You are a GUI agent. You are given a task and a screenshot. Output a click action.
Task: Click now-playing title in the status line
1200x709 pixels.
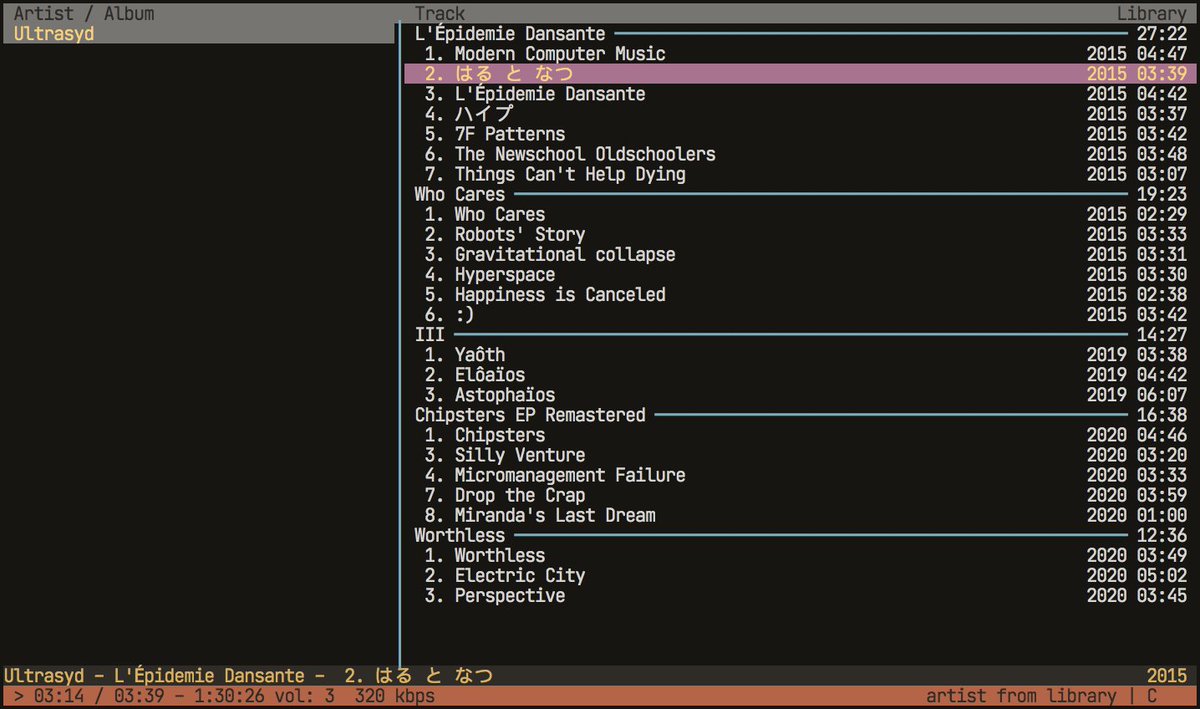click(248, 676)
